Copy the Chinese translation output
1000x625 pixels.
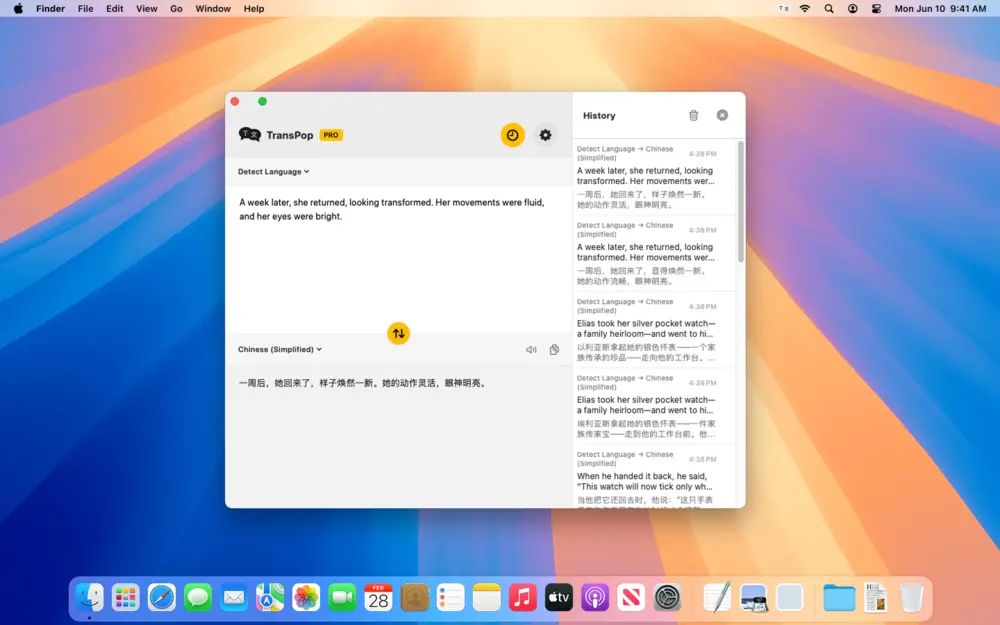554,349
